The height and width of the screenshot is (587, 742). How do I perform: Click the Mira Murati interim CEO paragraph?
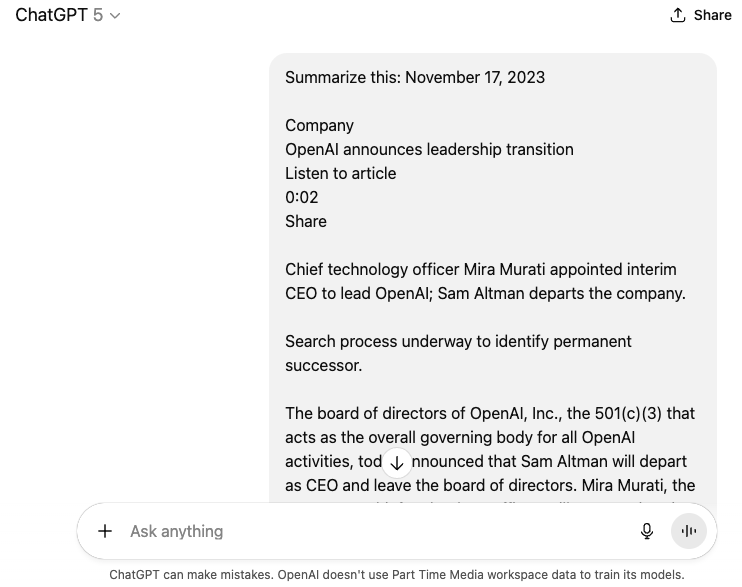tap(485, 281)
